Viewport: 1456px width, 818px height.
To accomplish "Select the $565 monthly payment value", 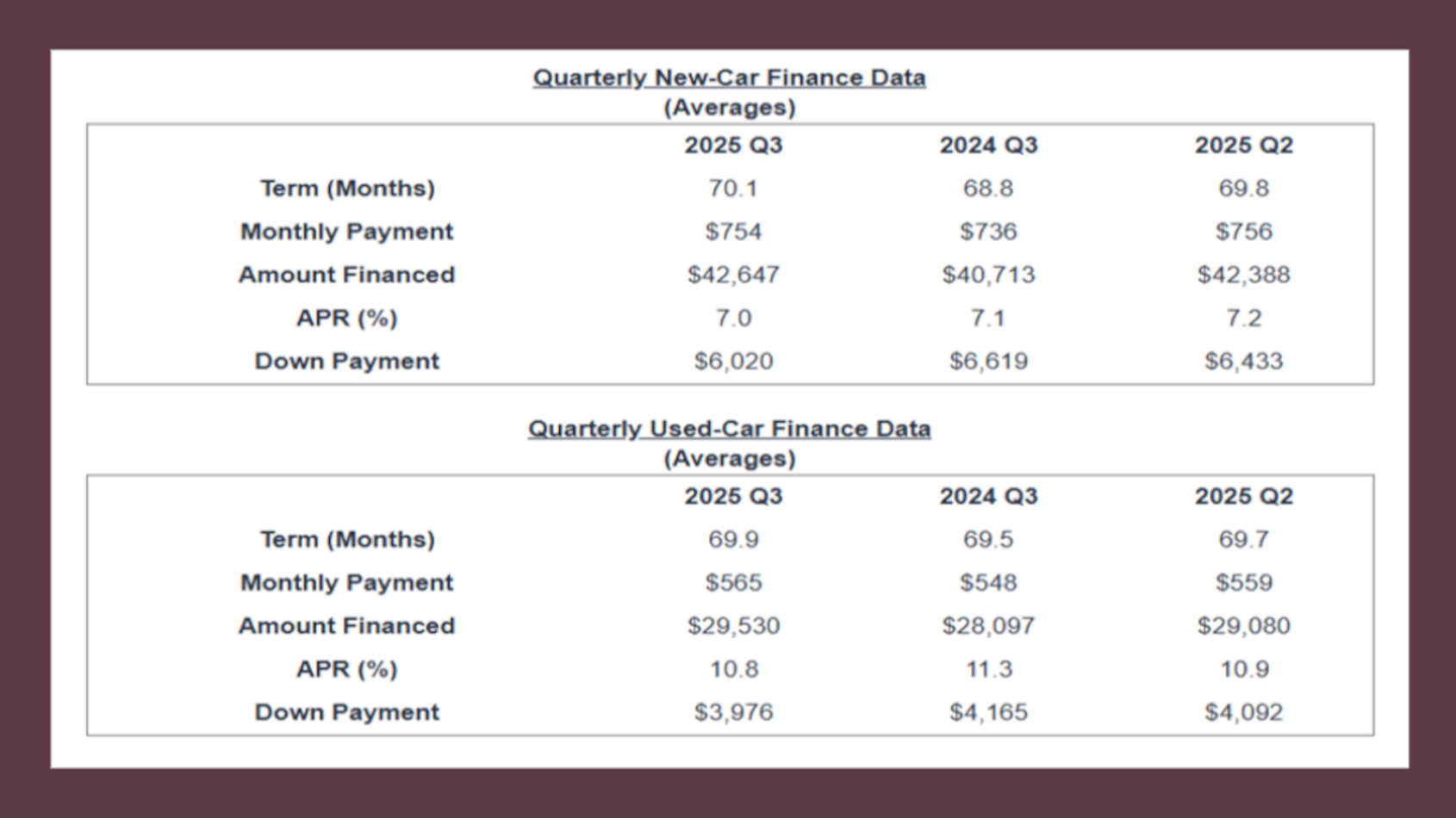I will click(x=733, y=583).
